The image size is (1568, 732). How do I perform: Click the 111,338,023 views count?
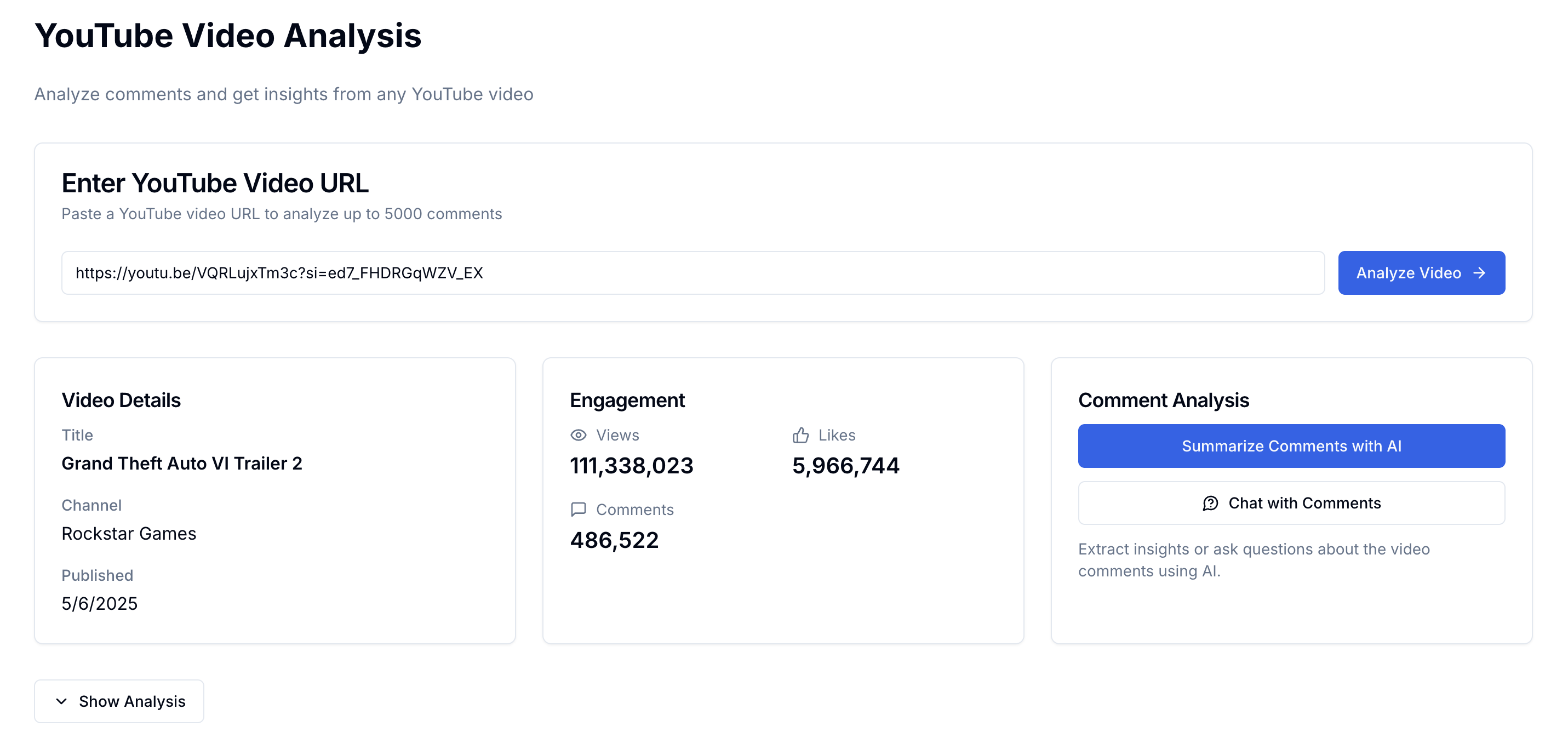tap(631, 466)
